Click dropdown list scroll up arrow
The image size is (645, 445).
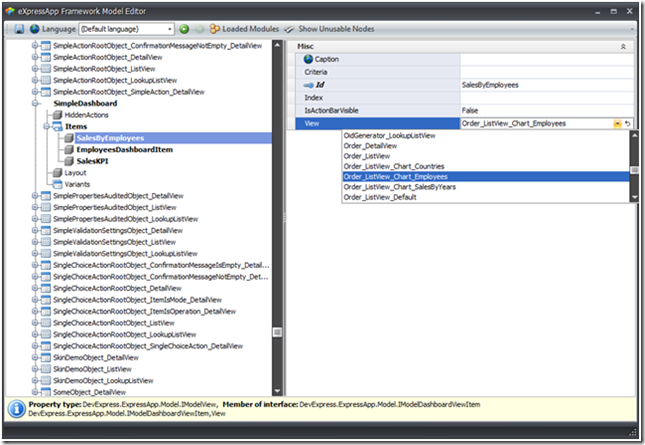634,135
